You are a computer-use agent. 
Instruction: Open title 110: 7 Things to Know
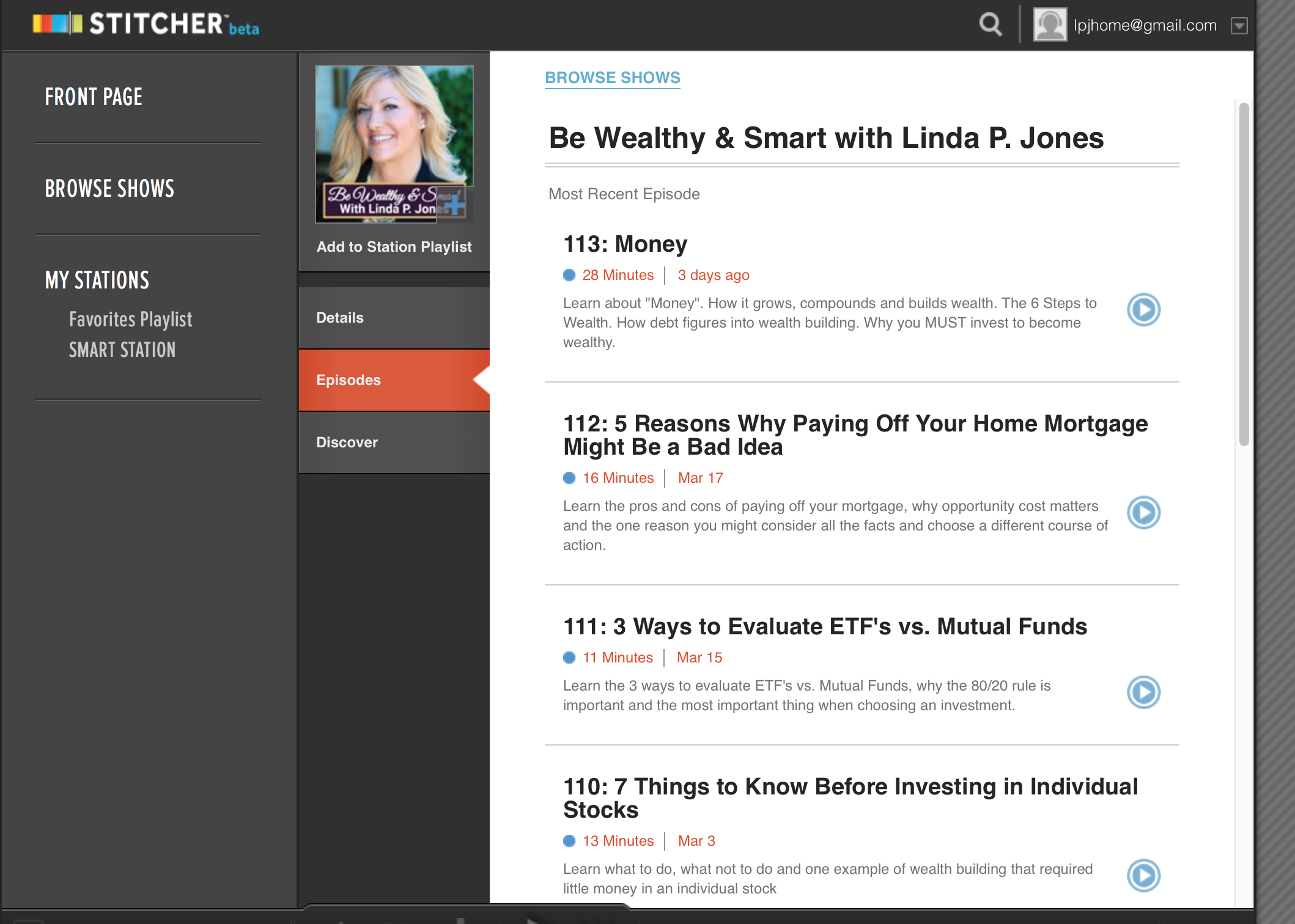point(850,798)
